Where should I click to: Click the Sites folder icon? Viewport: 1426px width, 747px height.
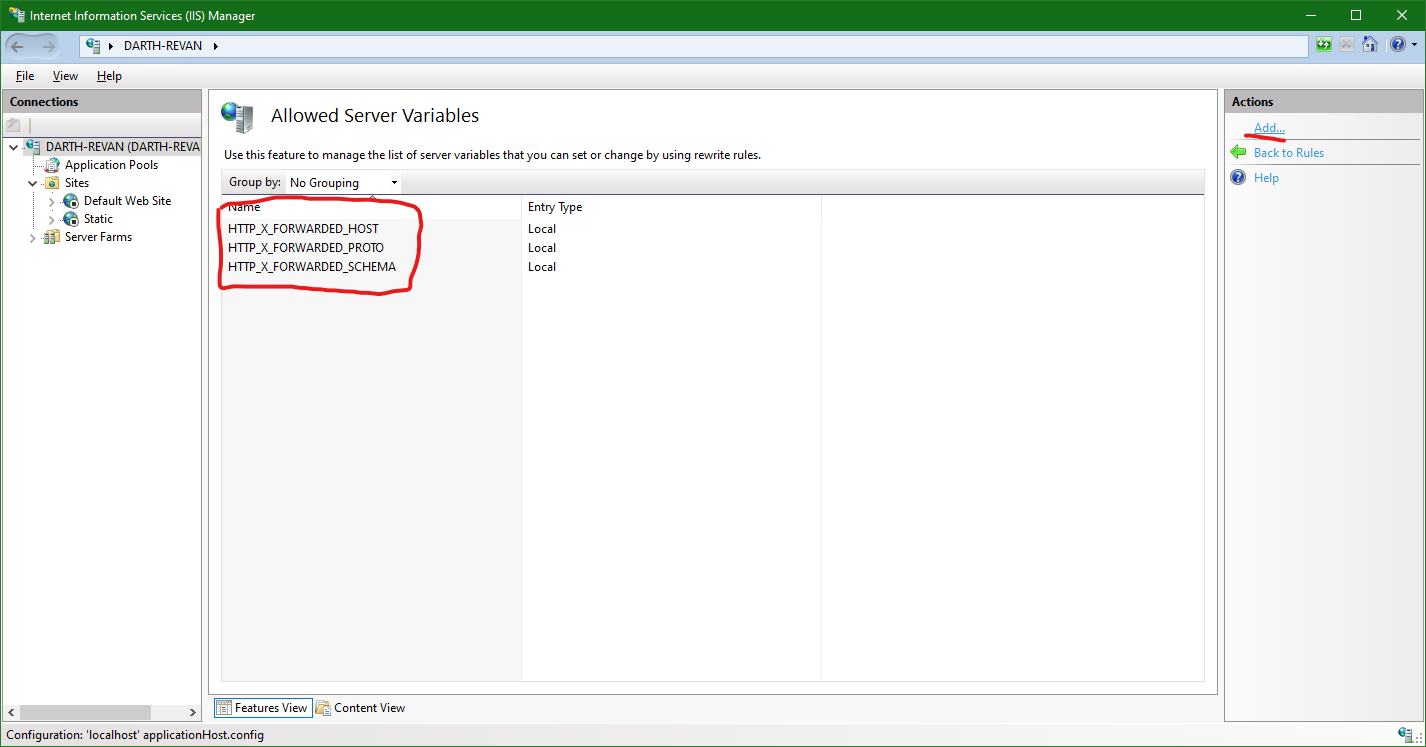pos(50,182)
